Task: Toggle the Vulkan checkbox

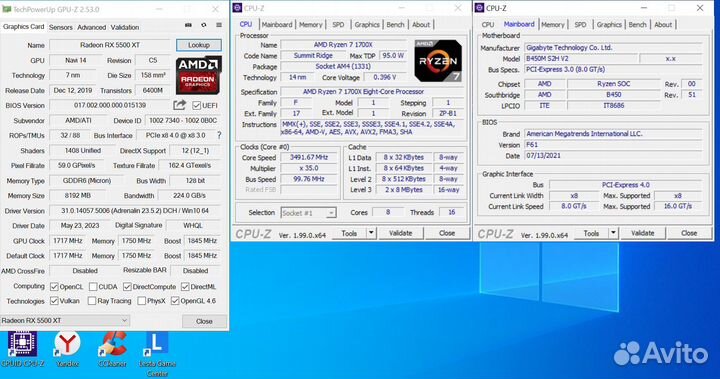Action: point(54,301)
